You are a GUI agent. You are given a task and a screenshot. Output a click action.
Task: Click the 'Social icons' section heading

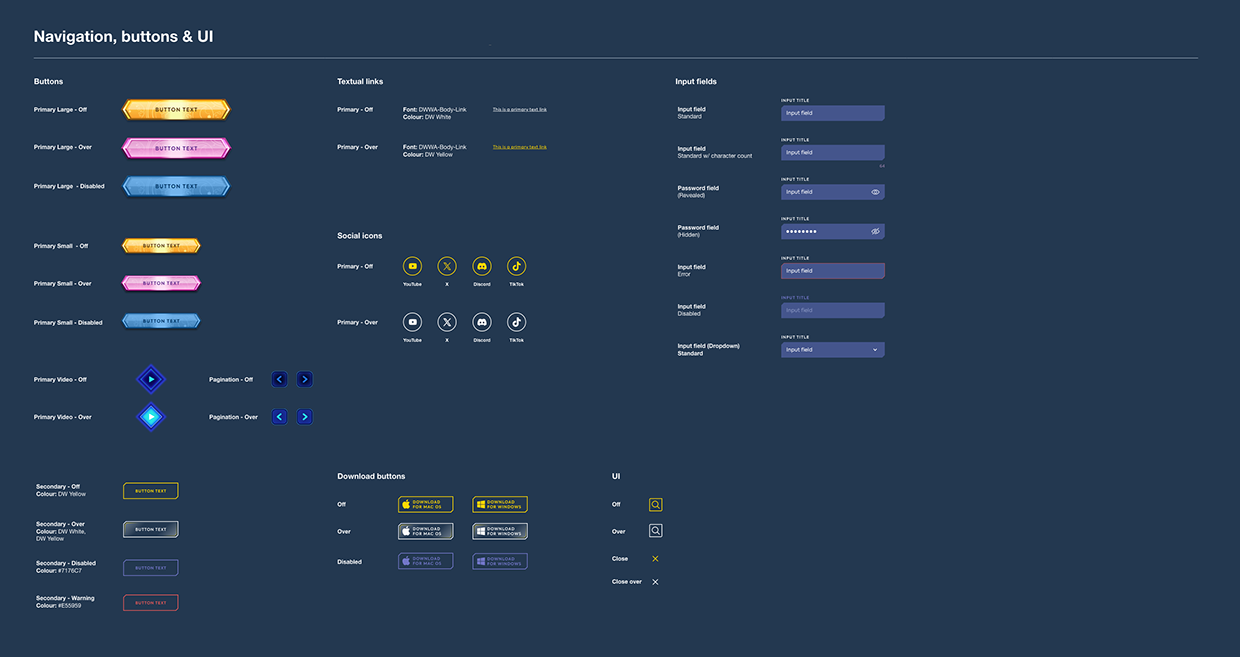click(x=360, y=236)
